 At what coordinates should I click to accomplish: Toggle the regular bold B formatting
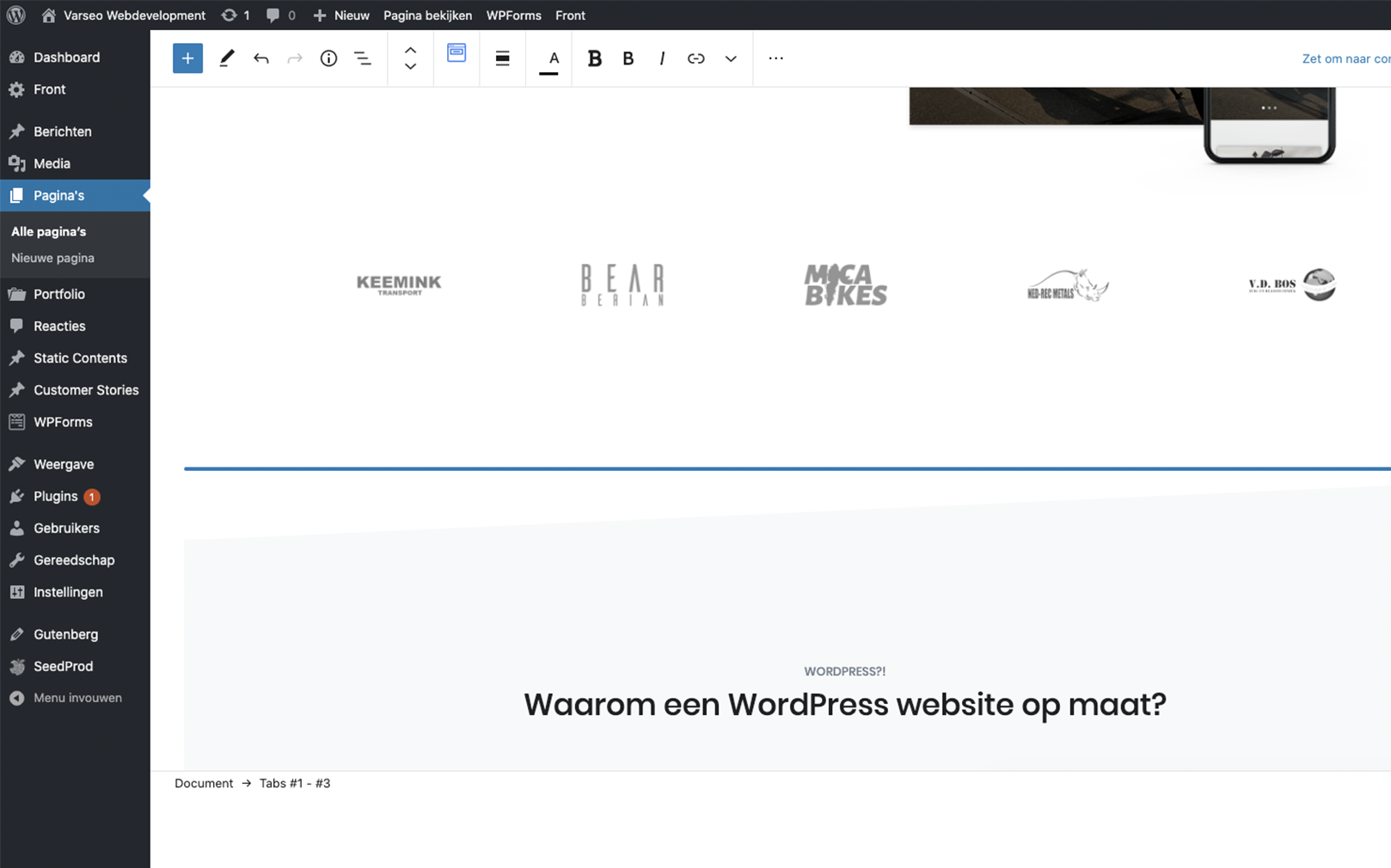[x=628, y=58]
